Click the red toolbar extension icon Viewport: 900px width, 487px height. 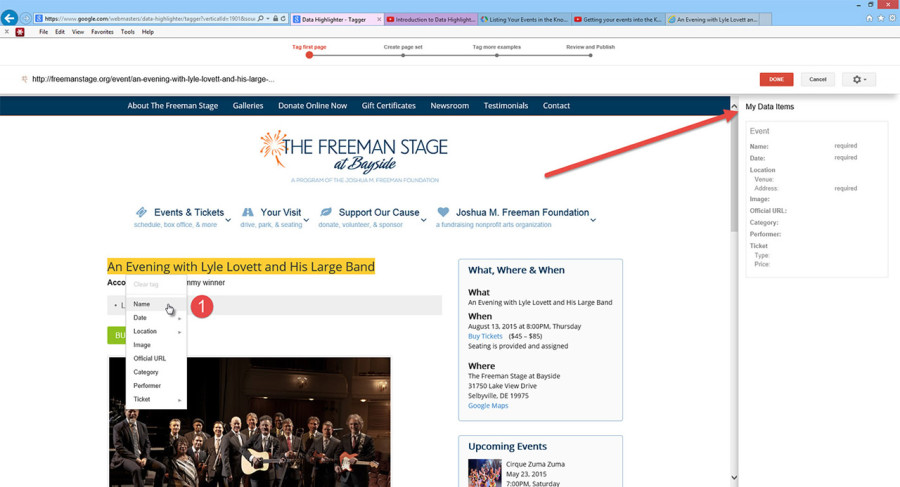point(20,32)
